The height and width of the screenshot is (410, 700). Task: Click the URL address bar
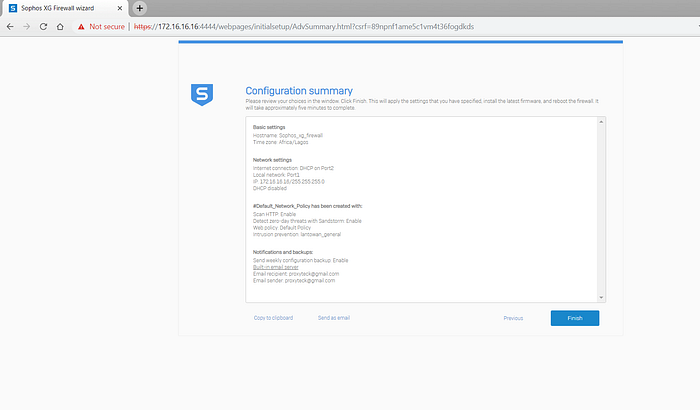point(304,27)
